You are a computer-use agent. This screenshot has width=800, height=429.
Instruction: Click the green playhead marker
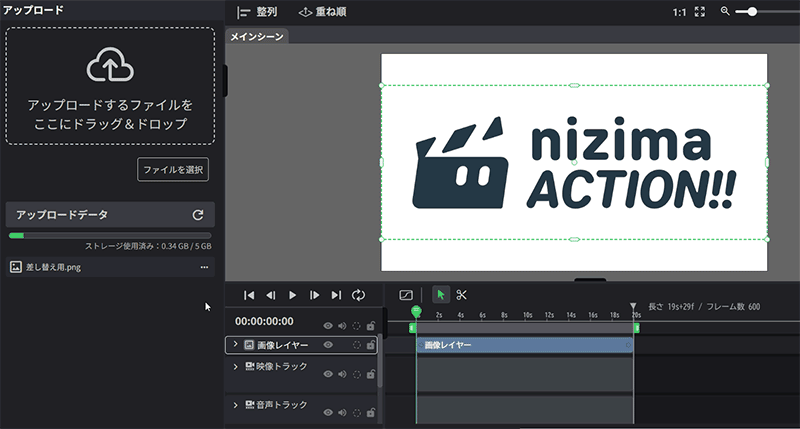[416, 311]
